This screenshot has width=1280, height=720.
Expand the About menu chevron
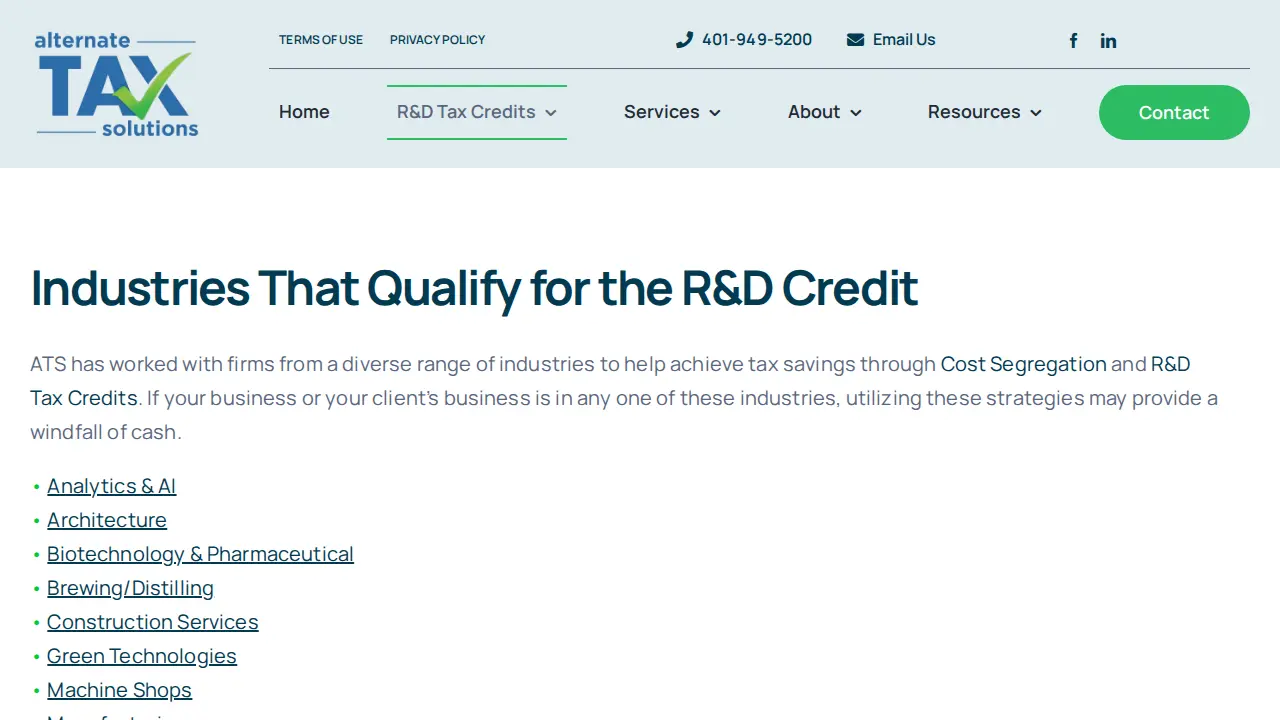(856, 113)
